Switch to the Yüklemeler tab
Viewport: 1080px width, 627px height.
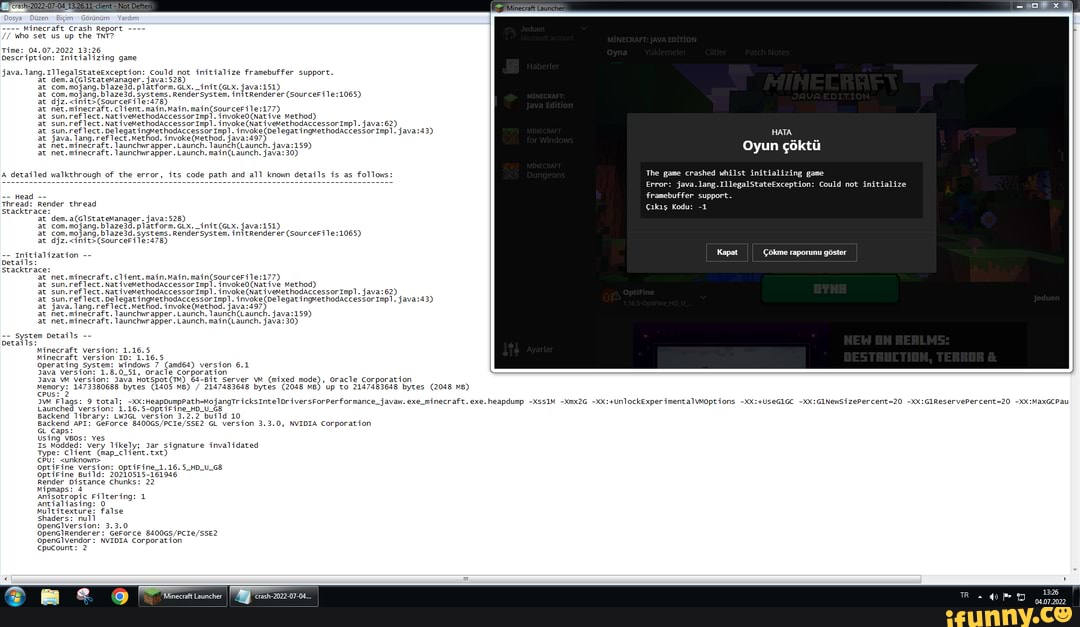click(665, 52)
